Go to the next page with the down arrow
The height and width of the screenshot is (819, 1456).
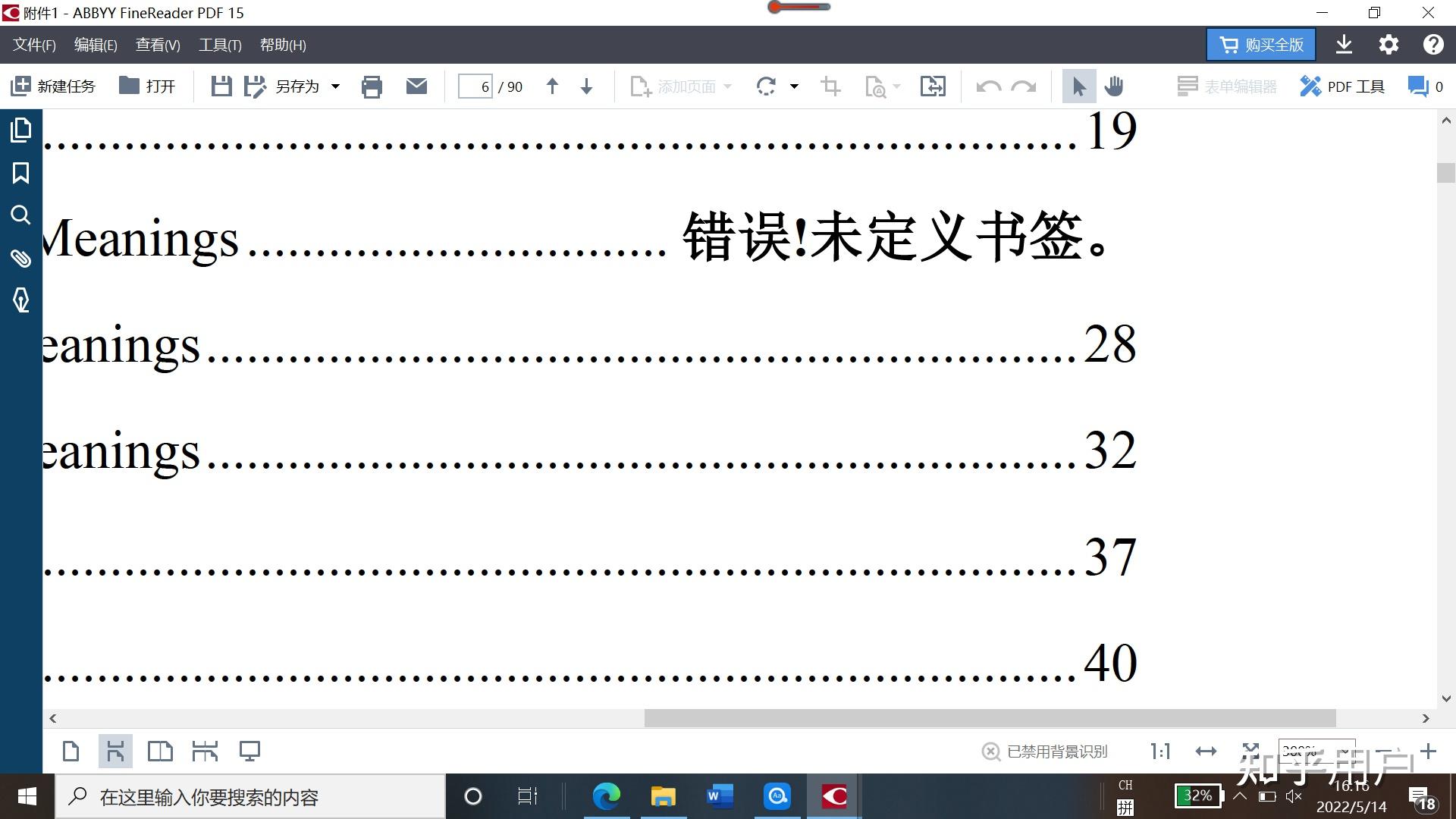tap(586, 86)
